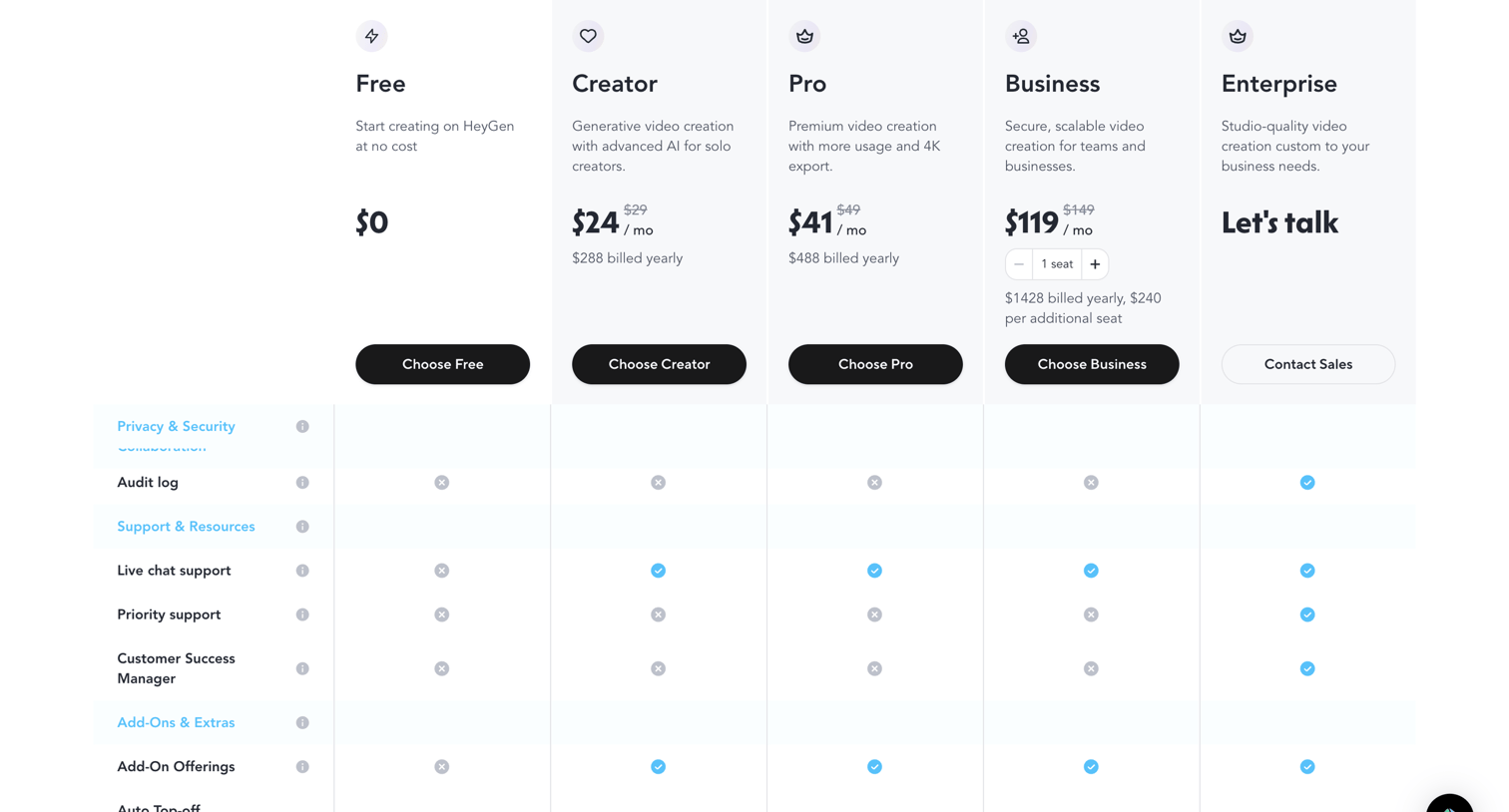1509x812 pixels.
Task: Contact Sales for Enterprise plan
Action: pyautogui.click(x=1308, y=364)
